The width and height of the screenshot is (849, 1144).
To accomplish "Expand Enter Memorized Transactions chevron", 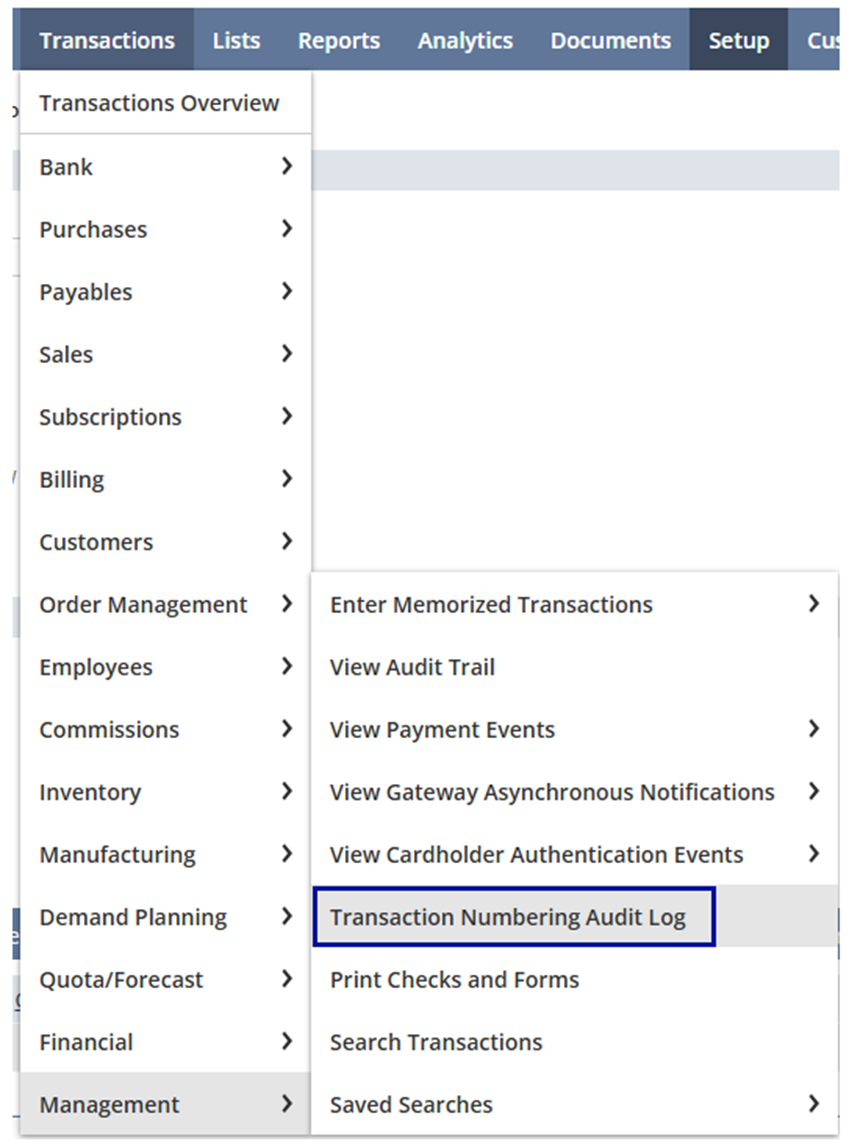I will click(814, 604).
